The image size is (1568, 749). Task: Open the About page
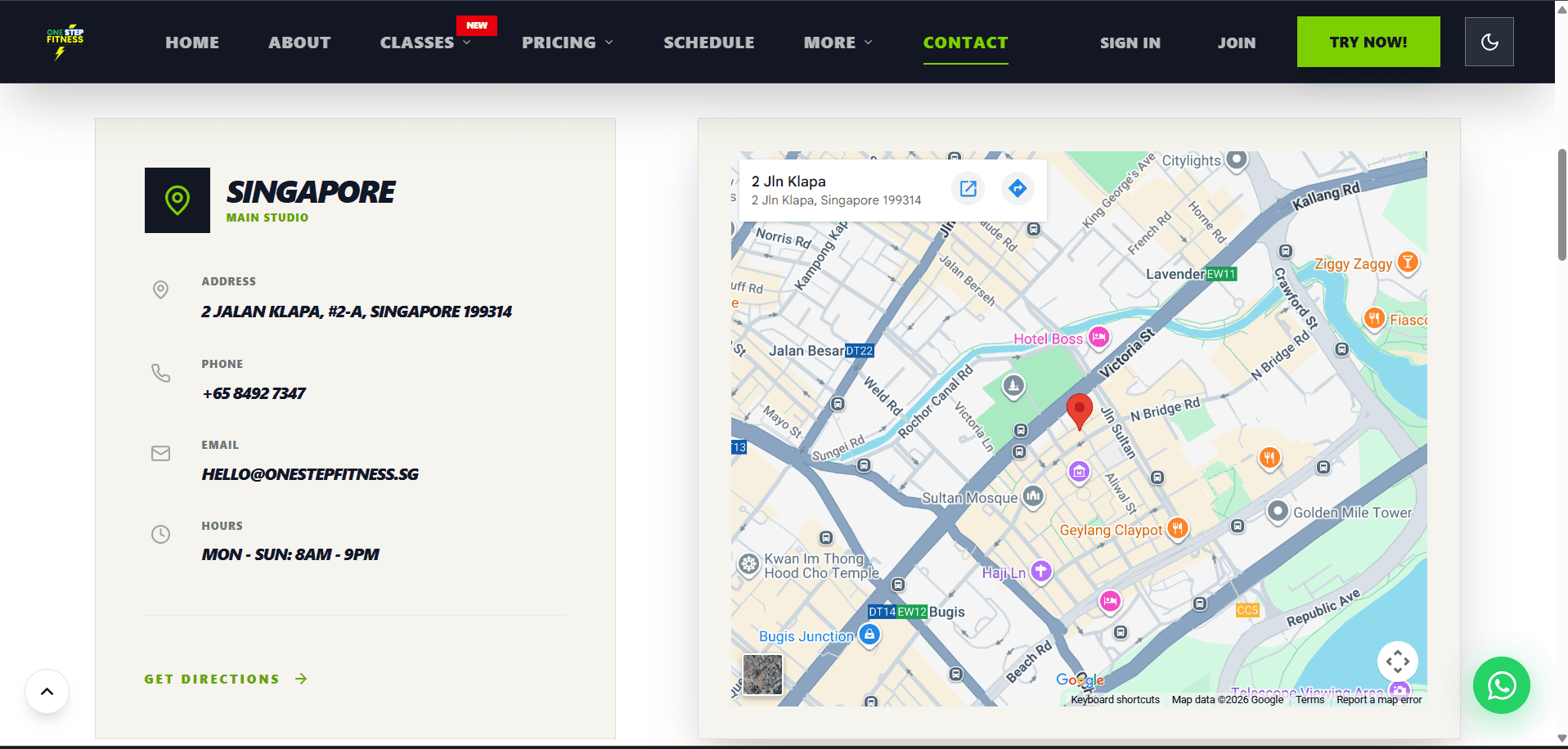click(299, 43)
